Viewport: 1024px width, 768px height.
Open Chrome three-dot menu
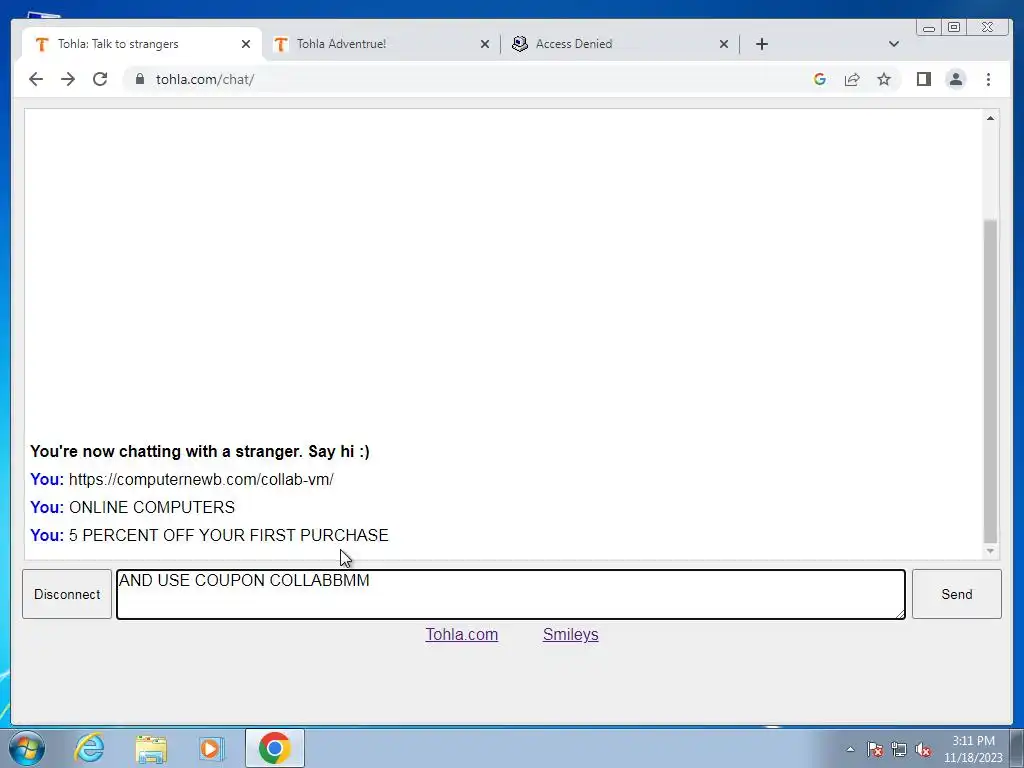tap(988, 79)
